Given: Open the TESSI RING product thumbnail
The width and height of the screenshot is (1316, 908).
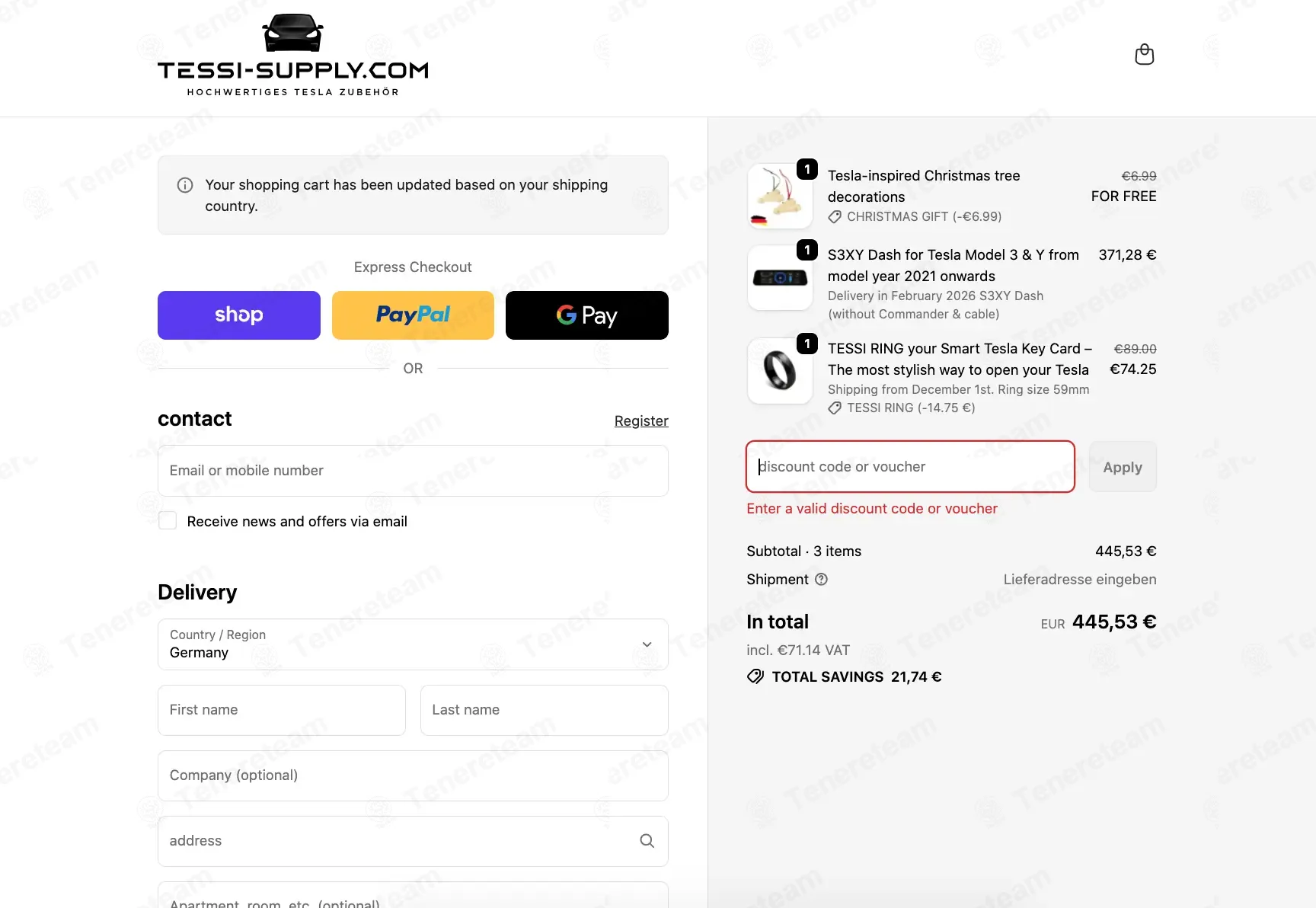Looking at the screenshot, I should pos(780,371).
